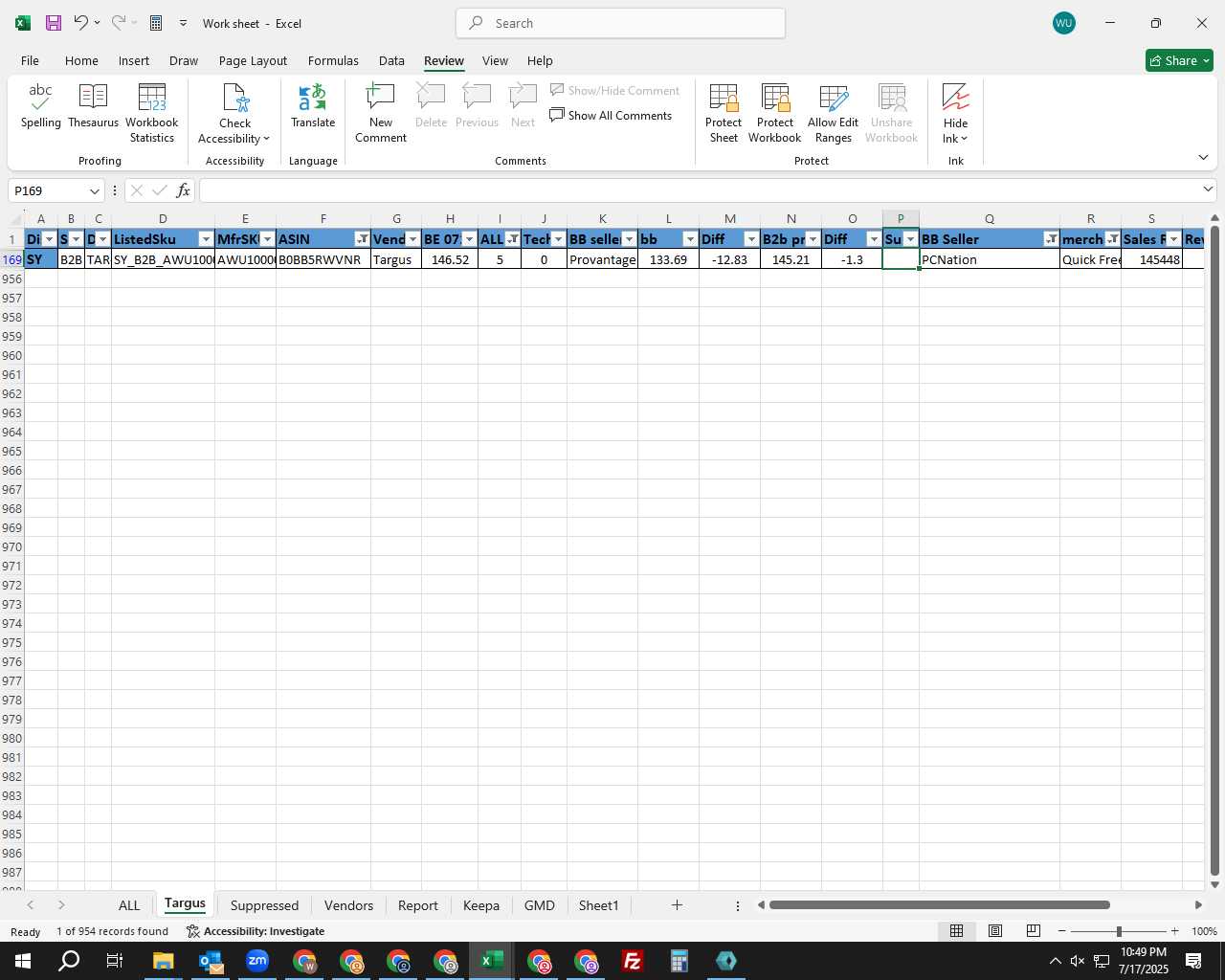Open File Explorer from taskbar
Viewport: 1225px width, 980px height.
coord(163,961)
